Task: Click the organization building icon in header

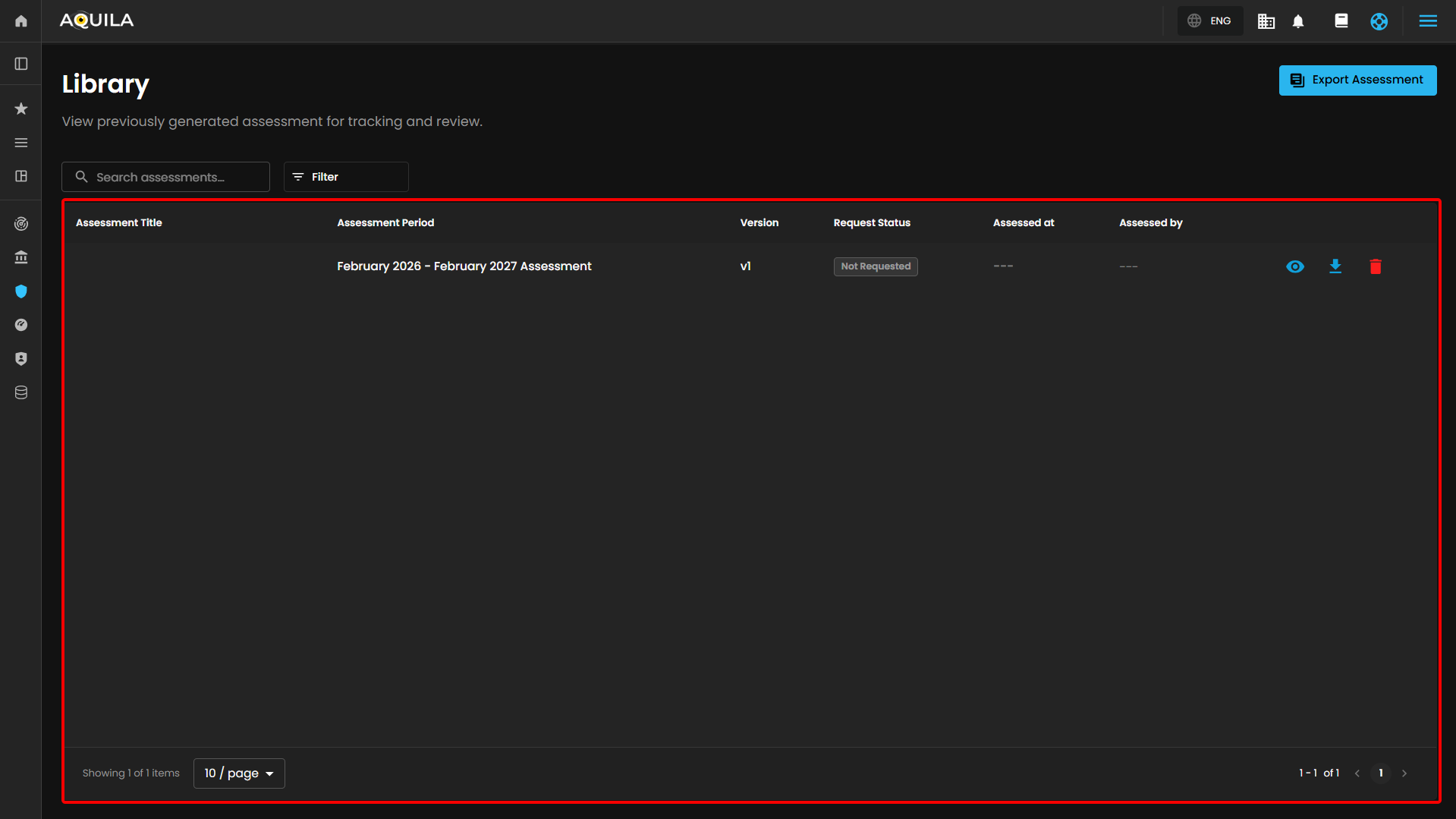Action: pyautogui.click(x=1266, y=21)
